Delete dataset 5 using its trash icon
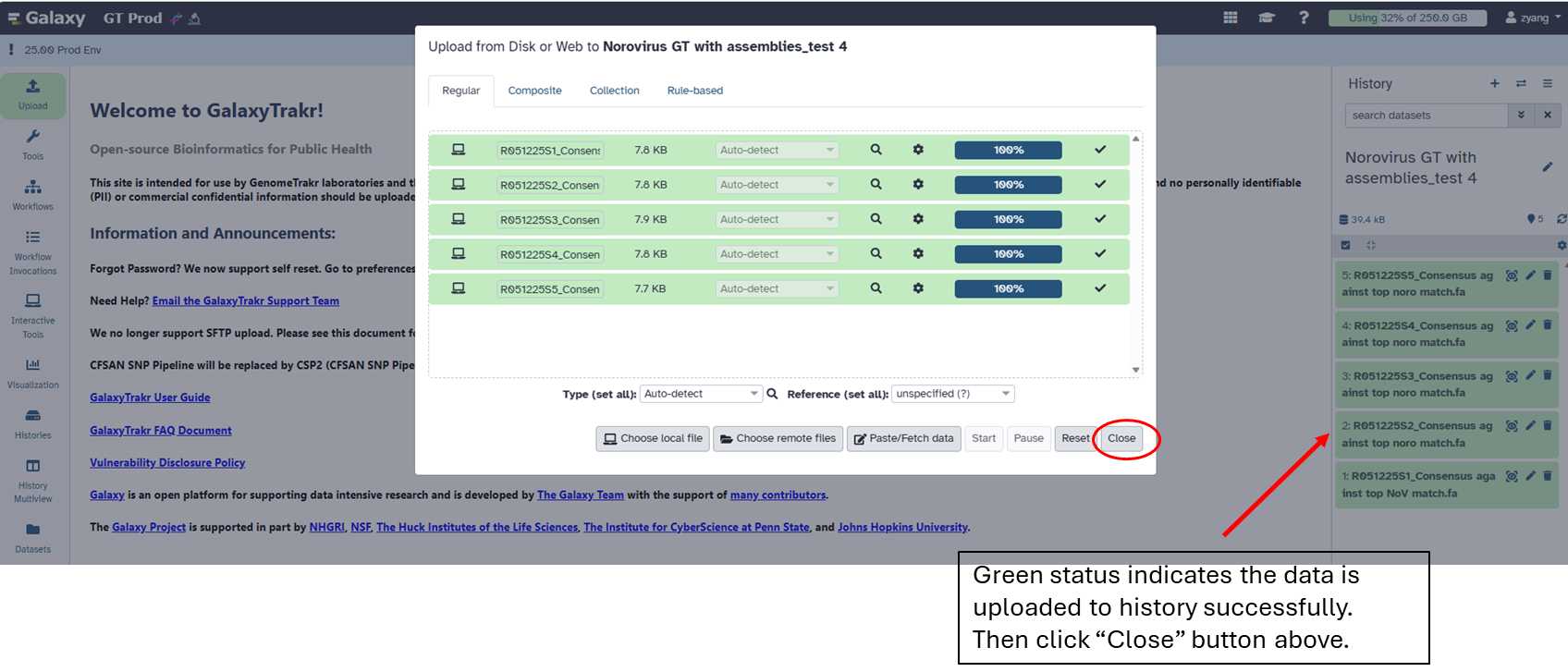The width and height of the screenshot is (1568, 672). [1548, 275]
